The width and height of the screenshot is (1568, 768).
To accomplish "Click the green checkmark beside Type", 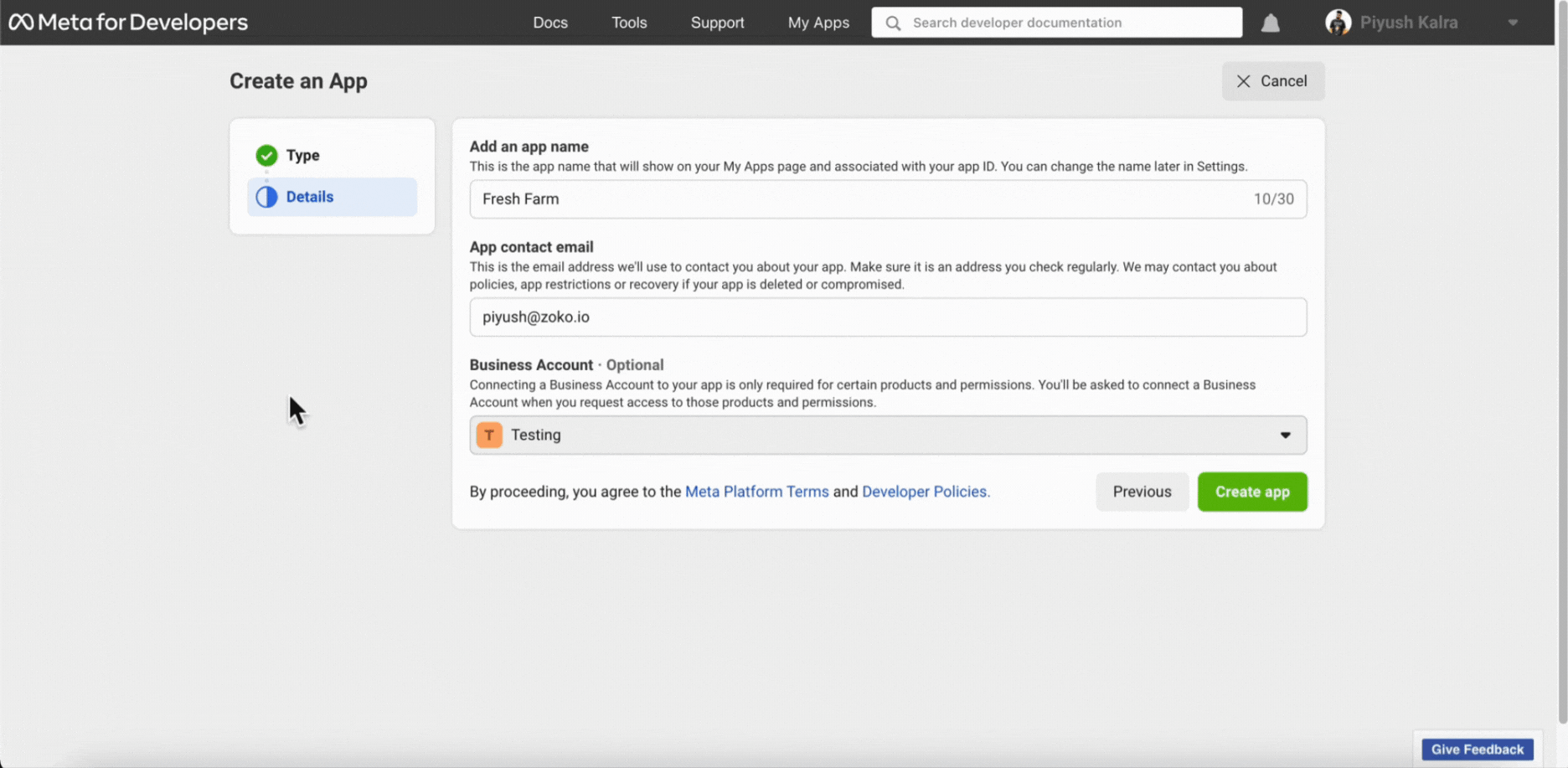I will click(266, 156).
